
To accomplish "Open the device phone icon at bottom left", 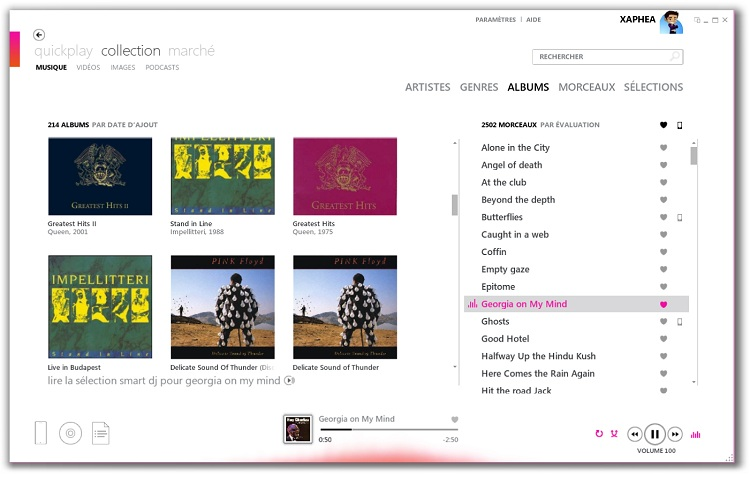I will point(41,433).
